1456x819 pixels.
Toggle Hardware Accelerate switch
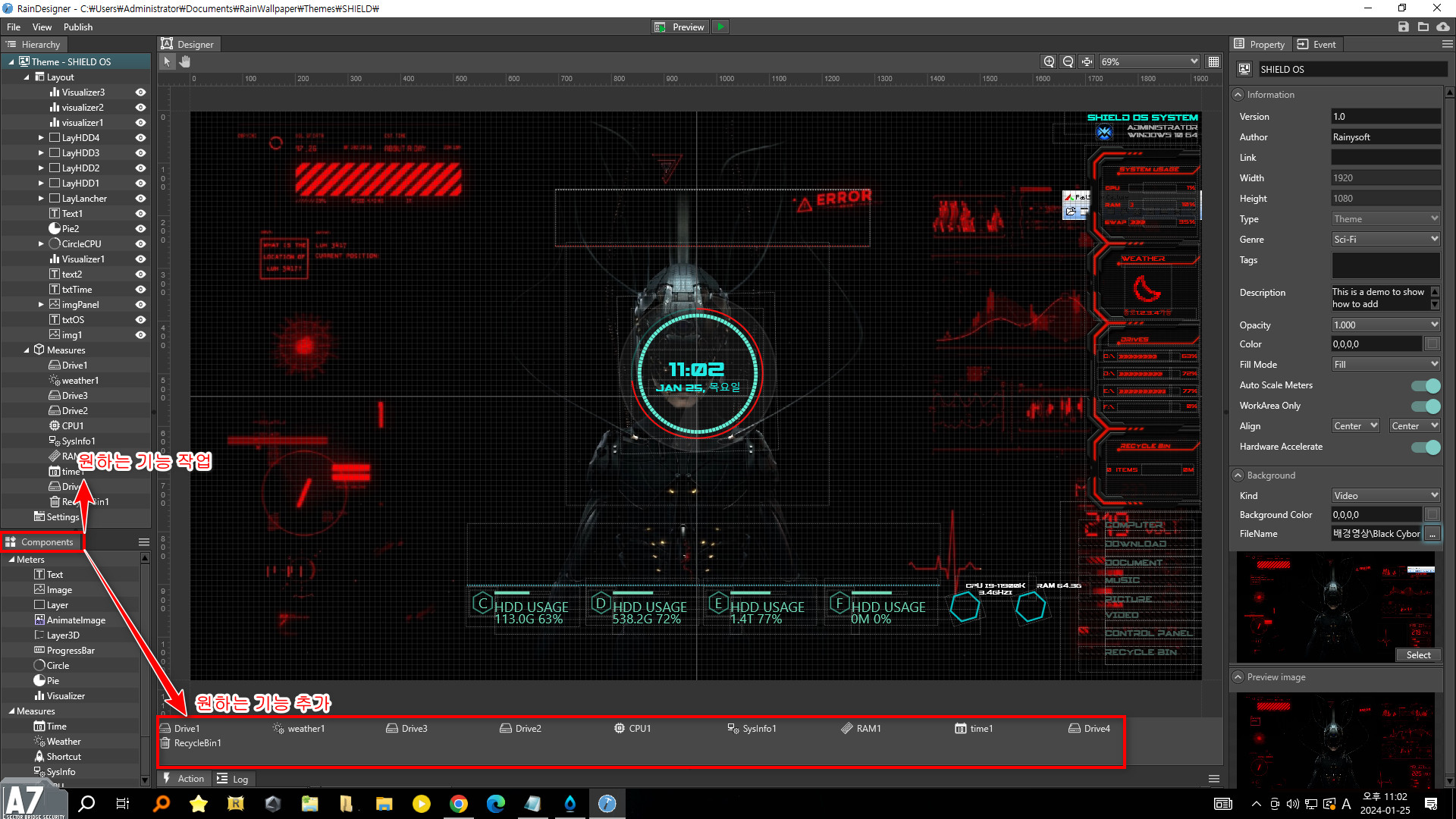coord(1426,447)
